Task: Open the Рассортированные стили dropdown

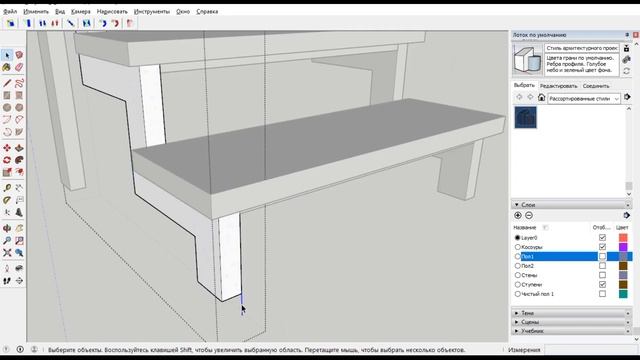Action: pyautogui.click(x=584, y=98)
